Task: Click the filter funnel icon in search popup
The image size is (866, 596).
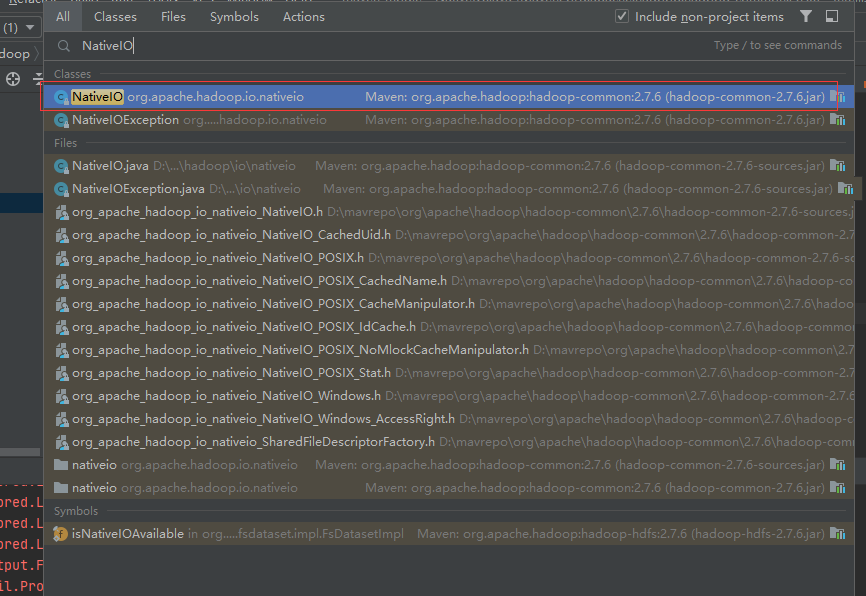Action: (x=807, y=16)
